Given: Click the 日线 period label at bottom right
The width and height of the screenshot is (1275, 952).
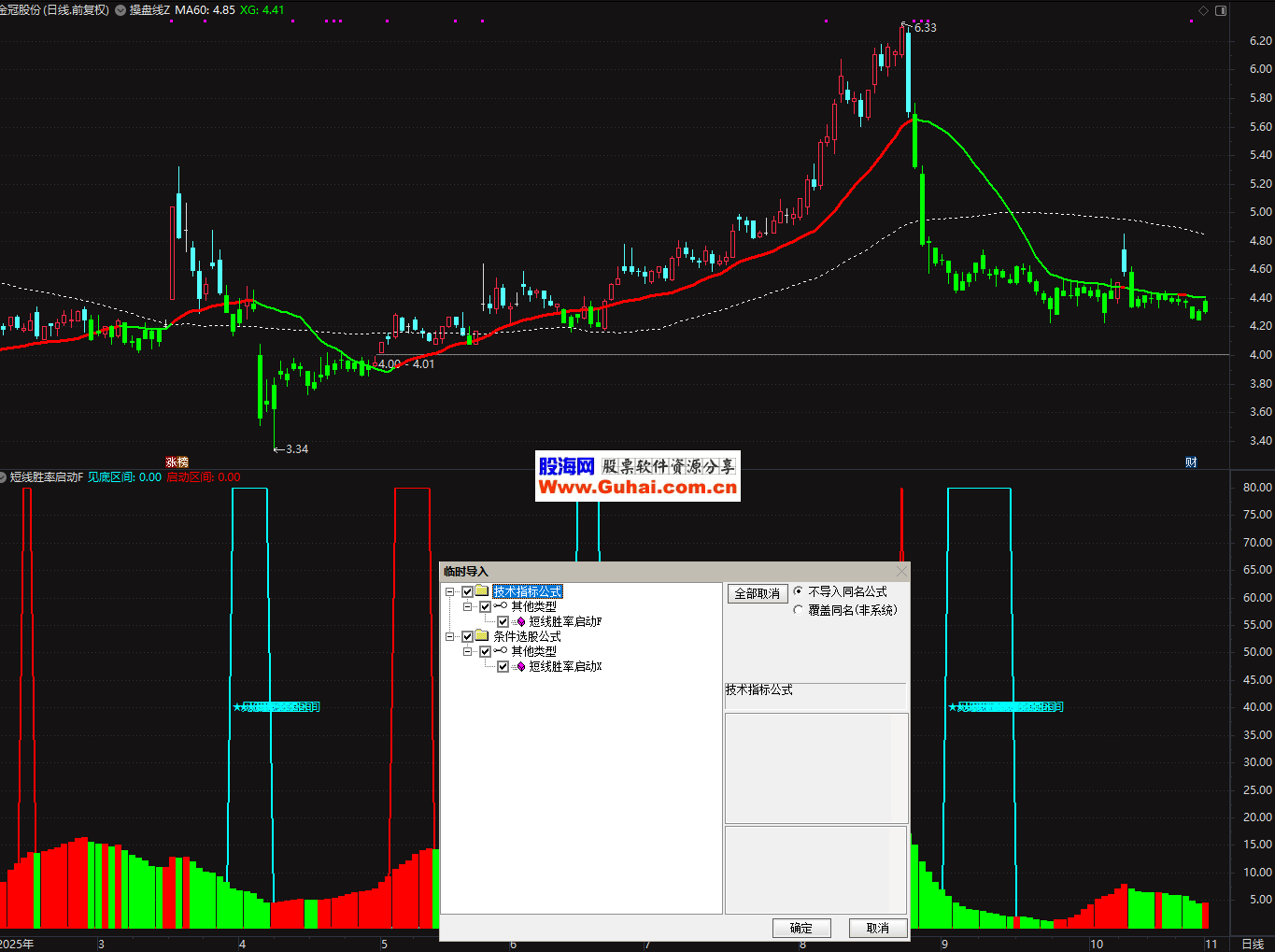Looking at the screenshot, I should coord(1253,945).
